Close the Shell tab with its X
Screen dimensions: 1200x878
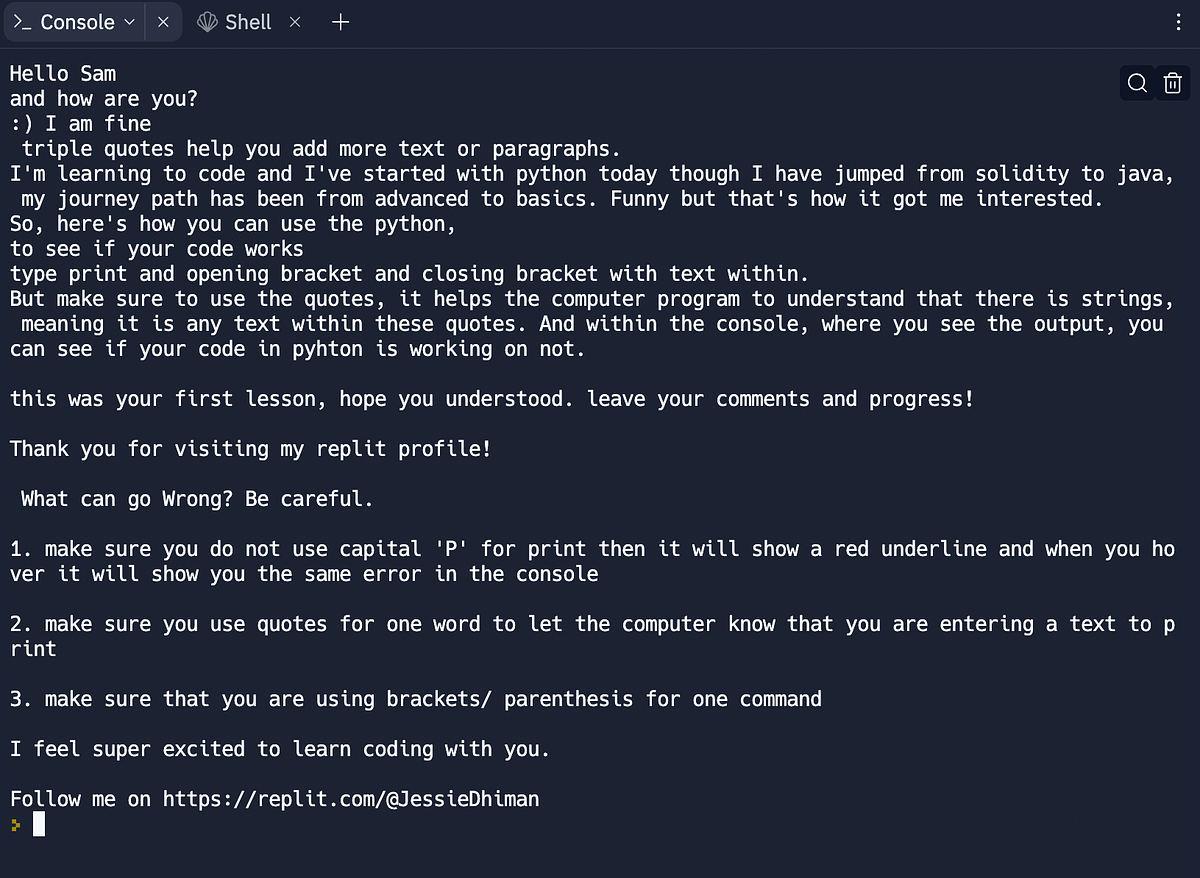pos(294,21)
